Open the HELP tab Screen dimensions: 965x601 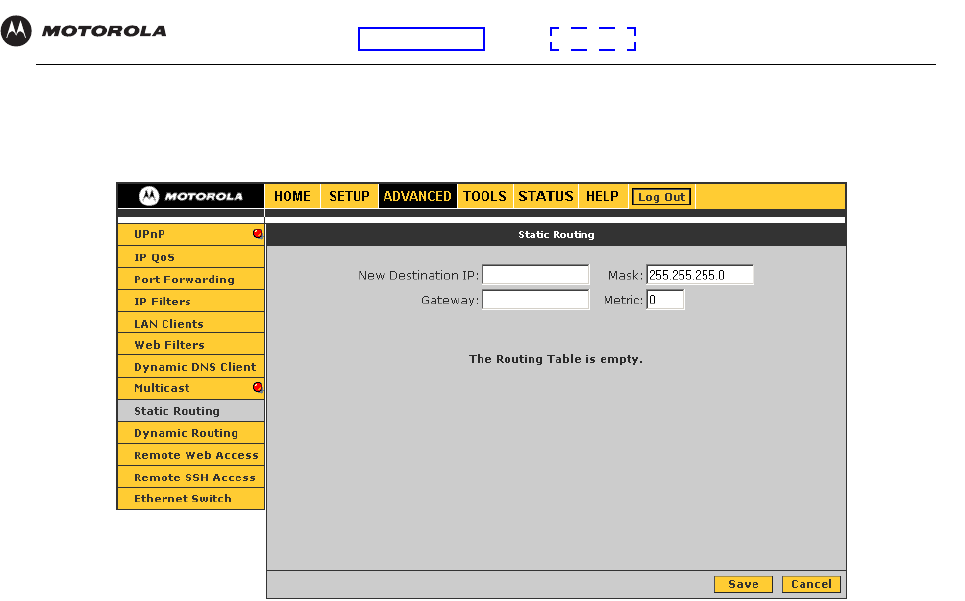pos(602,196)
